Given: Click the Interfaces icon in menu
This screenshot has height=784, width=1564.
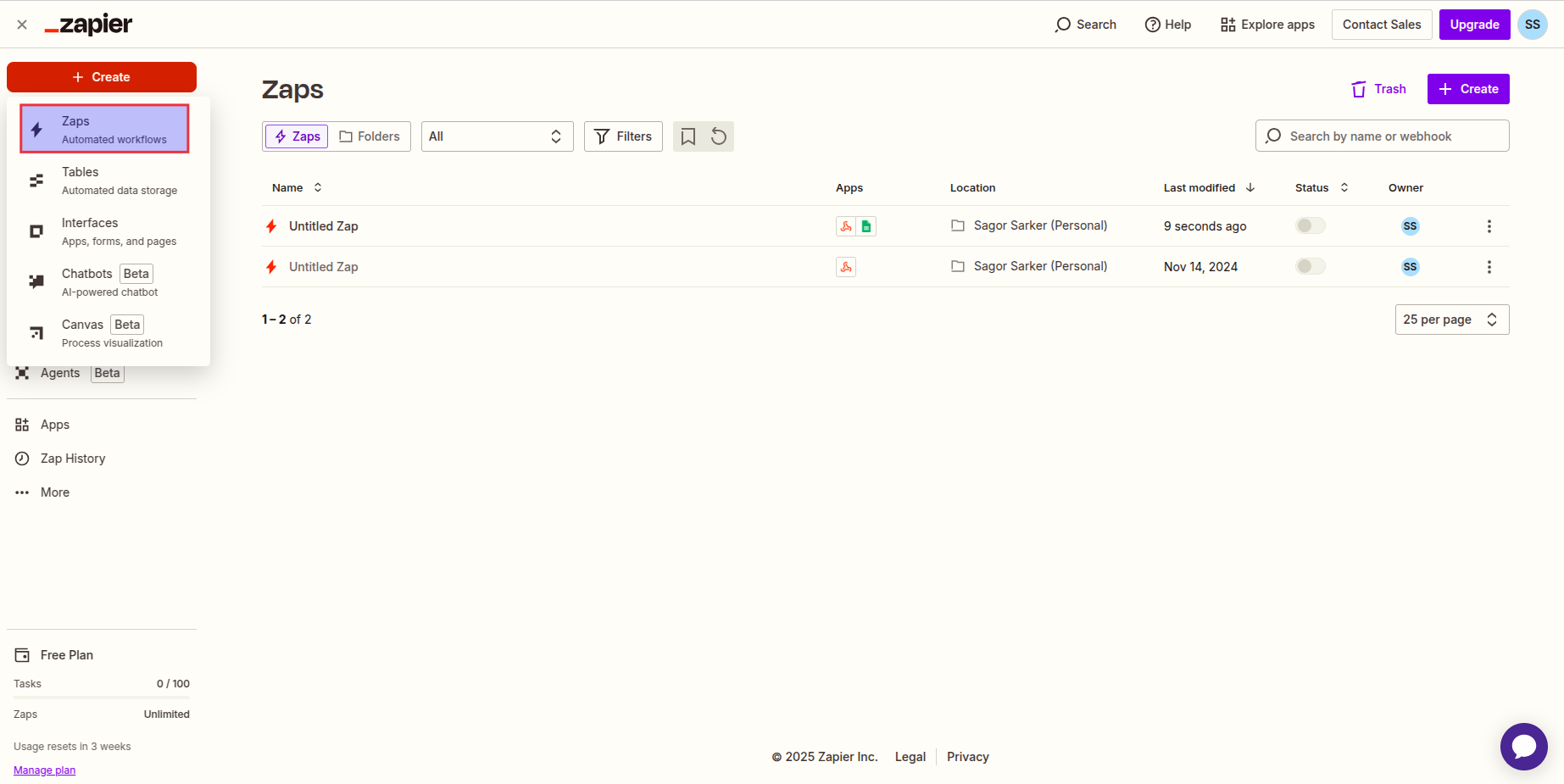Looking at the screenshot, I should pos(36,231).
